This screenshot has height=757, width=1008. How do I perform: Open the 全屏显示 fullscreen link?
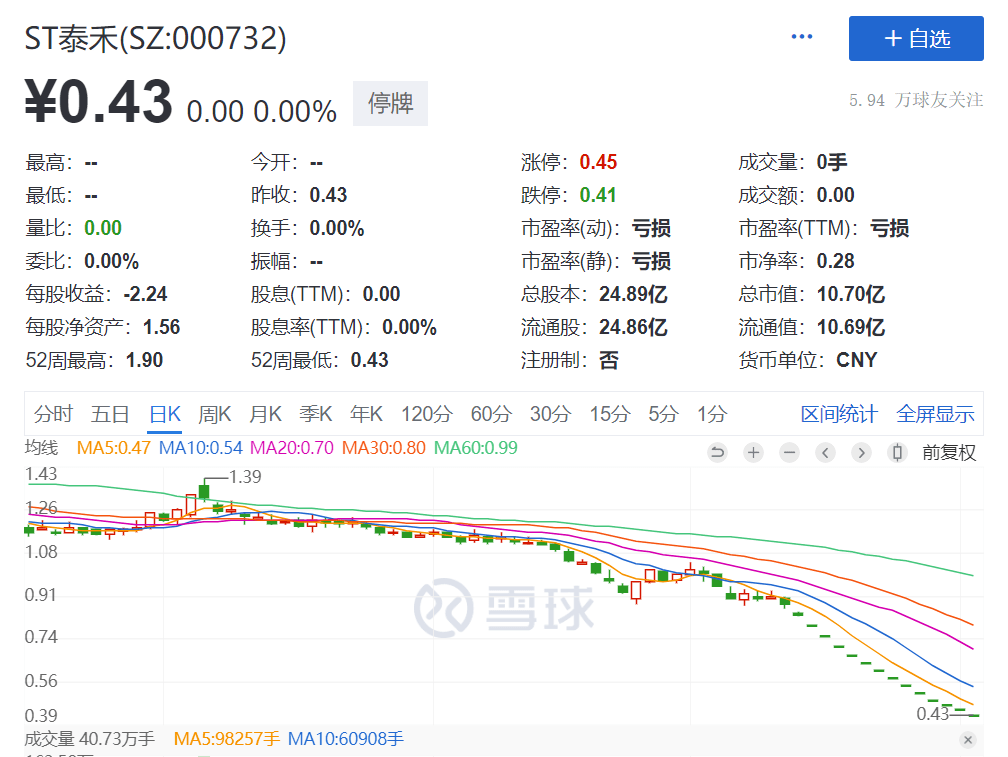935,414
